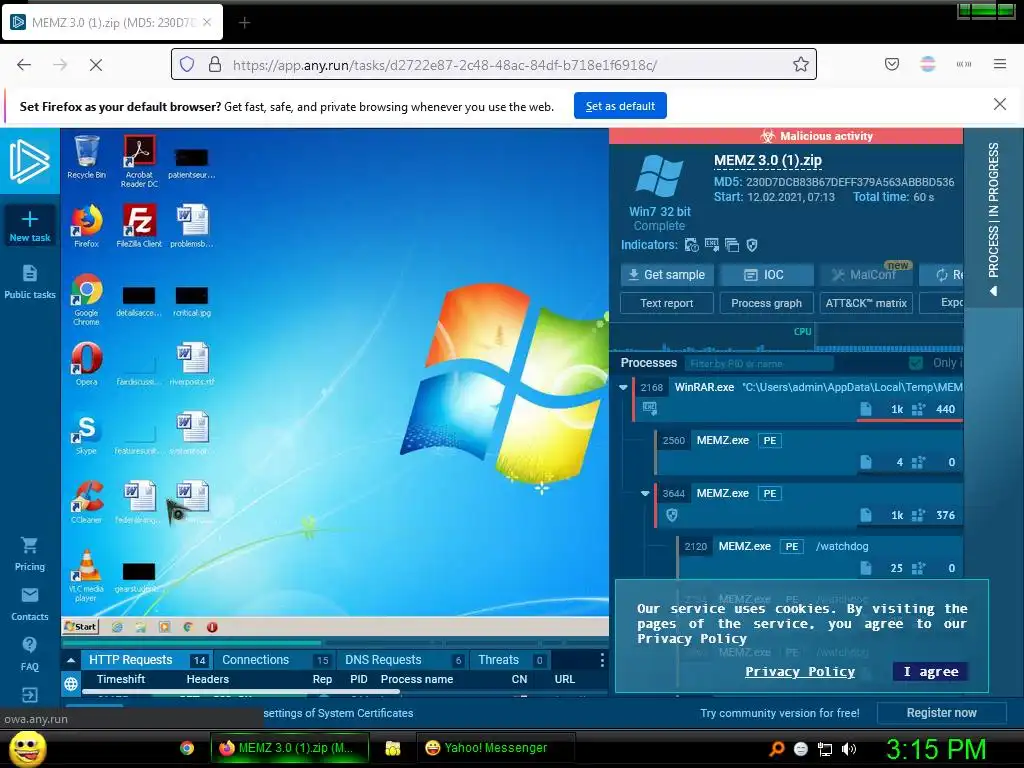Toggle the 'Only i...' checkbox in Processes
This screenshot has height=768, width=1024.
pos(916,363)
